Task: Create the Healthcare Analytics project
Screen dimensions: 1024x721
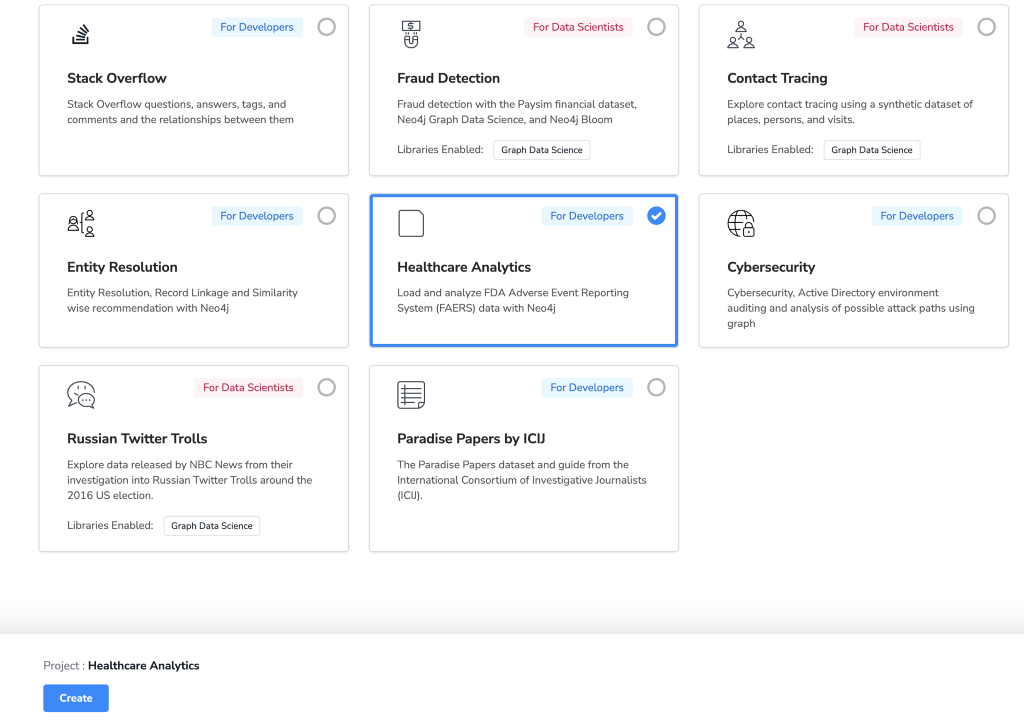Action: 76,698
